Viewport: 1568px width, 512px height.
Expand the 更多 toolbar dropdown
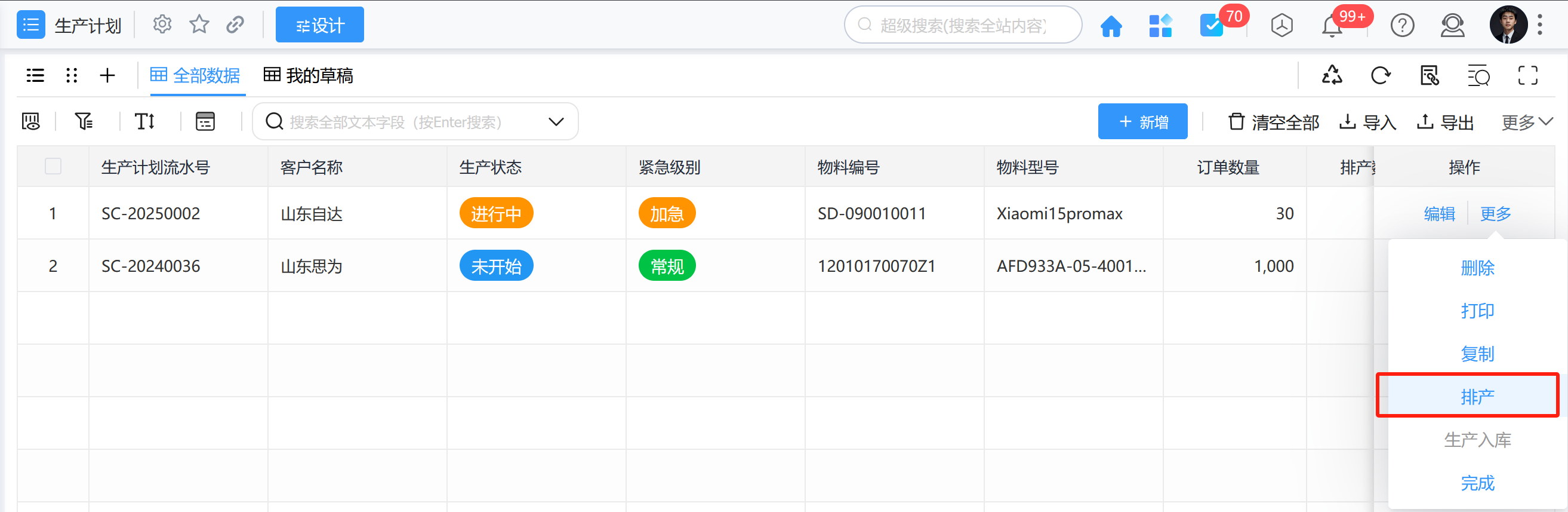coord(1527,122)
